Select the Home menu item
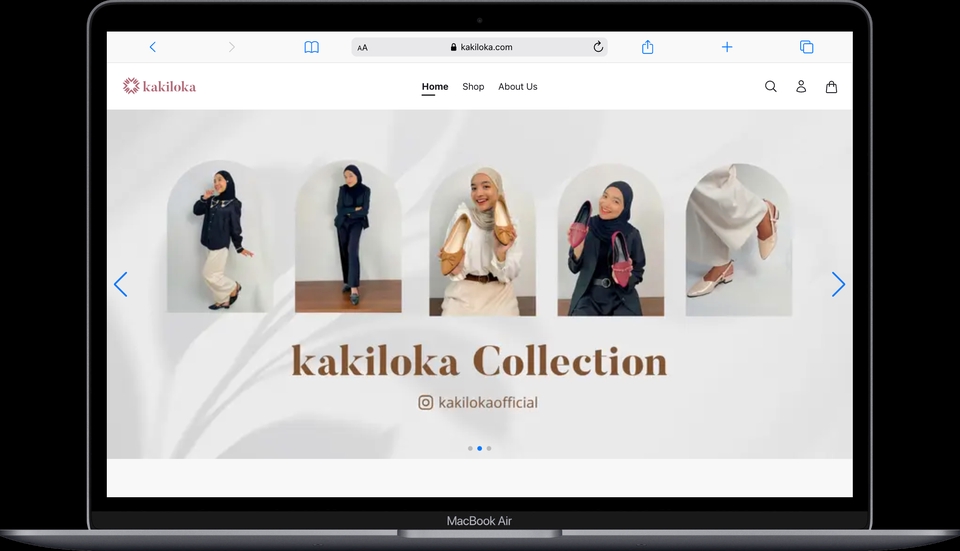 (435, 87)
